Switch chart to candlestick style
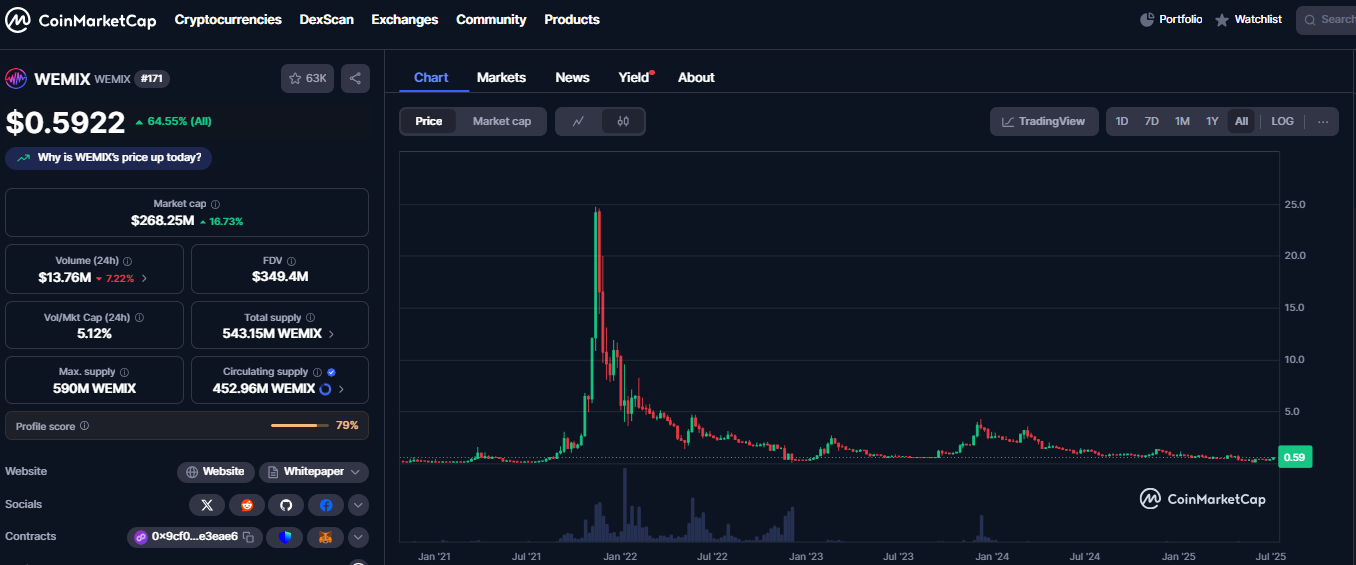Viewport: 1356px width, 565px height. click(623, 121)
